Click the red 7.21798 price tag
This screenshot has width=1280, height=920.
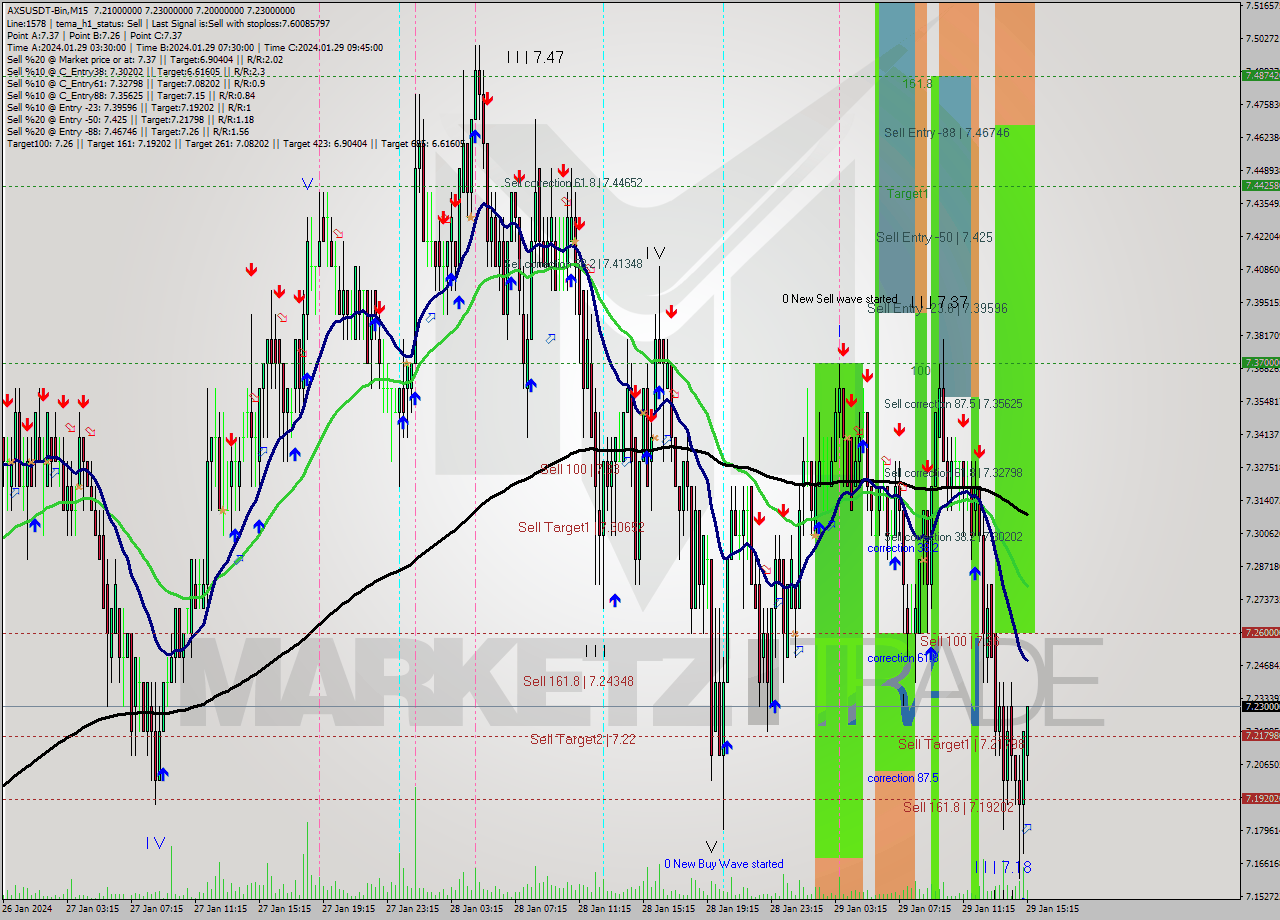[x=1260, y=735]
